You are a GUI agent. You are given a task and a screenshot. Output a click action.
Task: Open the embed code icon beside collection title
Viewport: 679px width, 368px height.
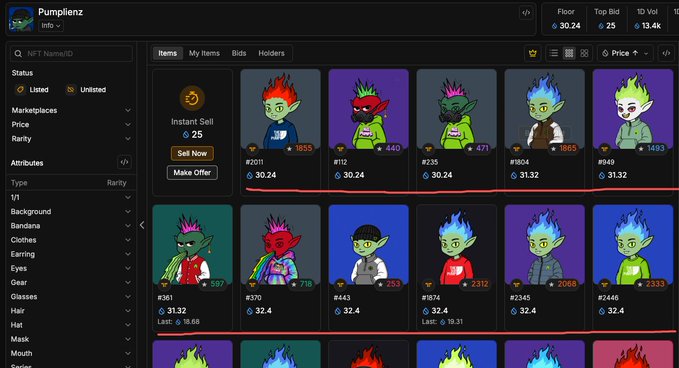tap(526, 13)
